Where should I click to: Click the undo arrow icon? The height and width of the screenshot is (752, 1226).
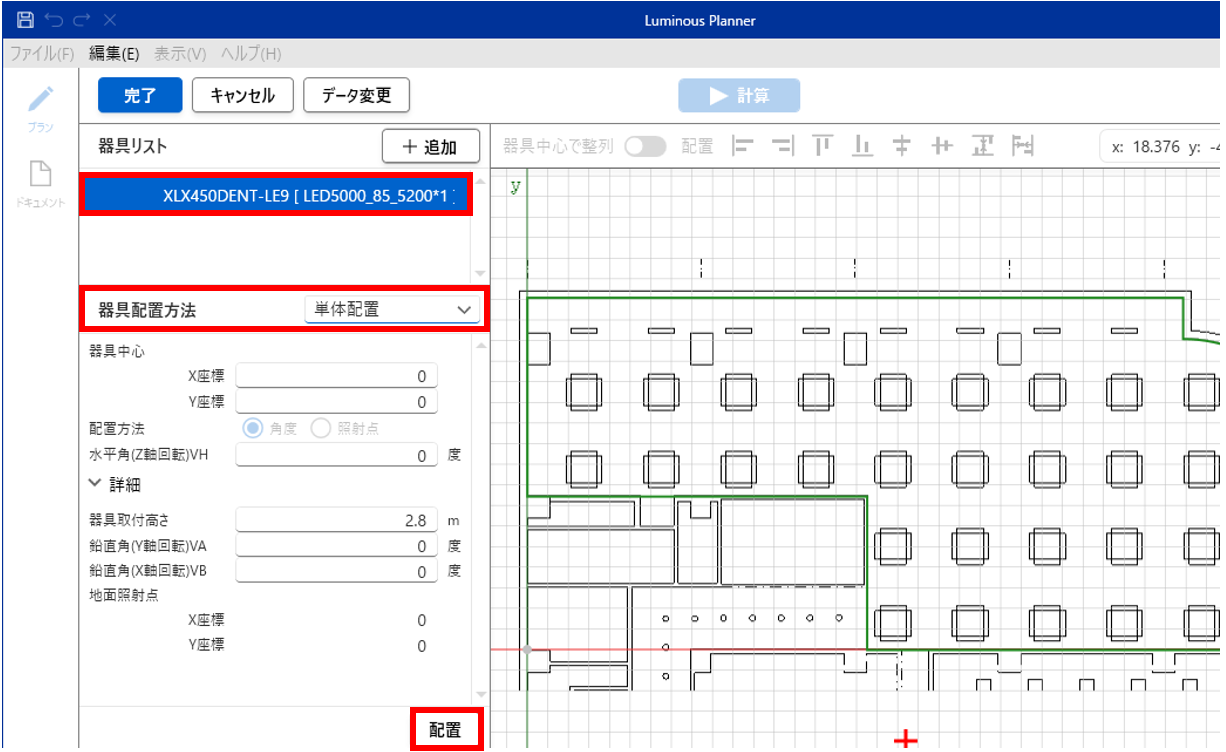click(54, 20)
